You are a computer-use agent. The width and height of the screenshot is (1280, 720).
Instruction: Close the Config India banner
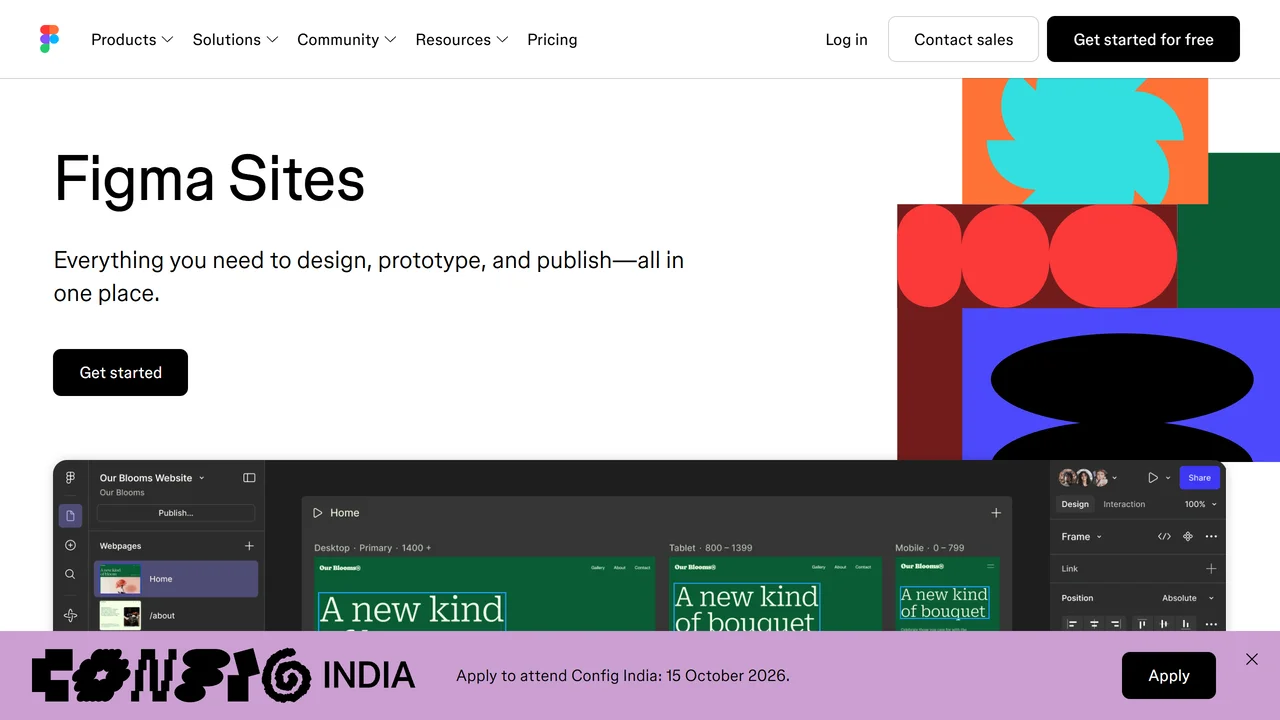click(x=1252, y=659)
